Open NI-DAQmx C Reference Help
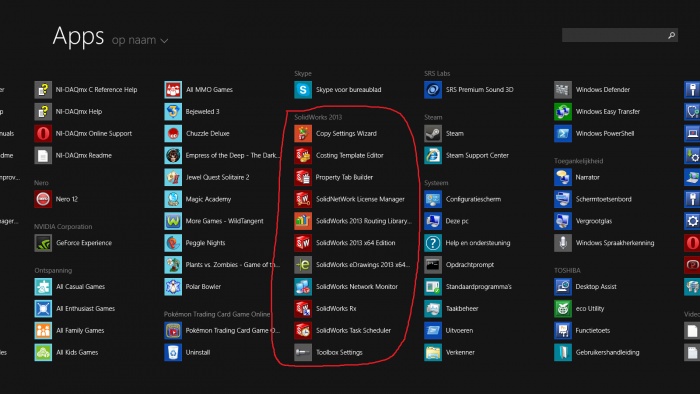Screen dimensions: 700x394 (x=86, y=90)
